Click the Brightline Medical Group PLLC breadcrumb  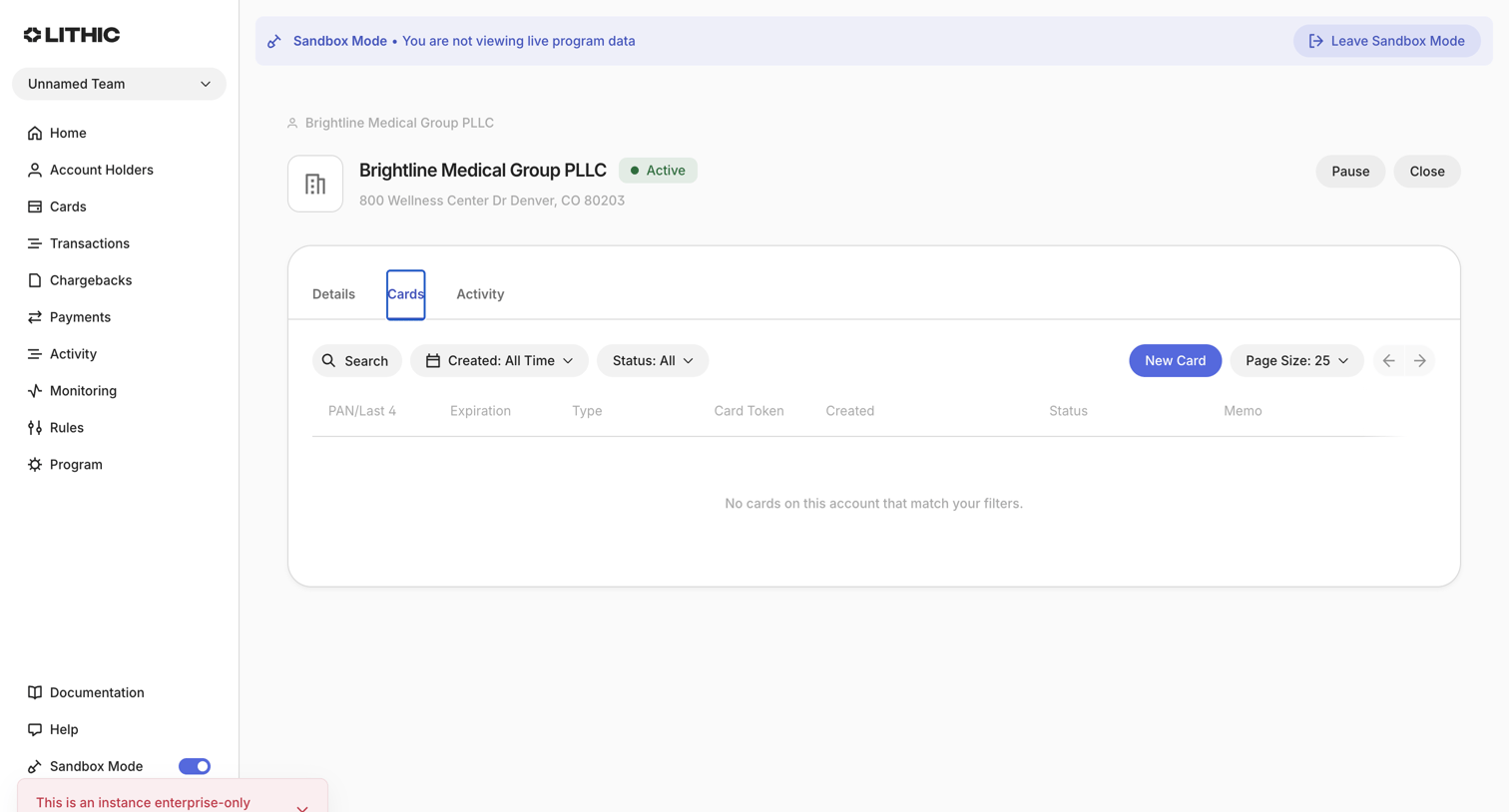point(399,123)
